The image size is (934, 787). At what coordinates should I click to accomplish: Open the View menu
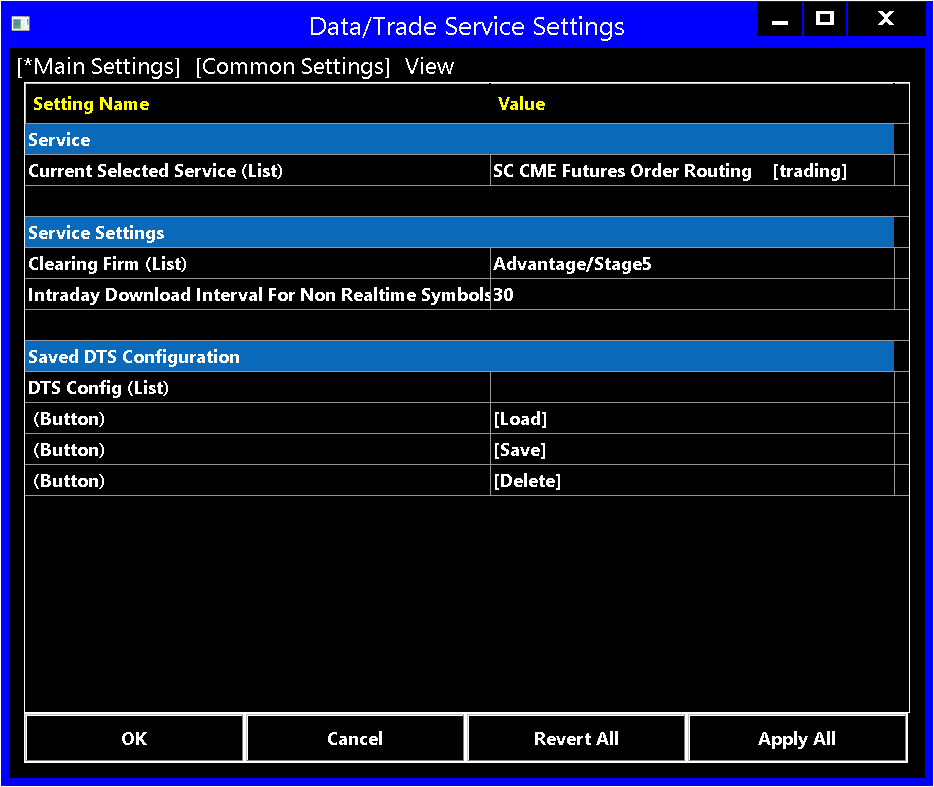429,66
